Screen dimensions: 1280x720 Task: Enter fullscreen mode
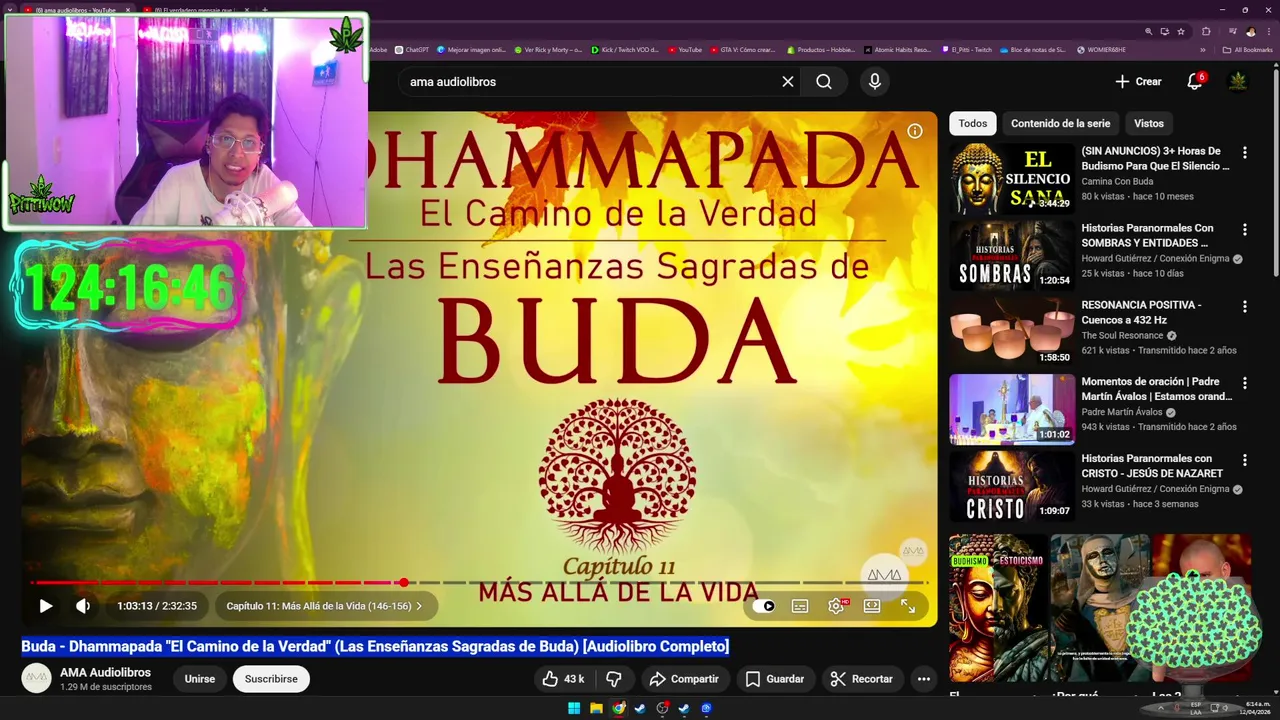tap(908, 606)
